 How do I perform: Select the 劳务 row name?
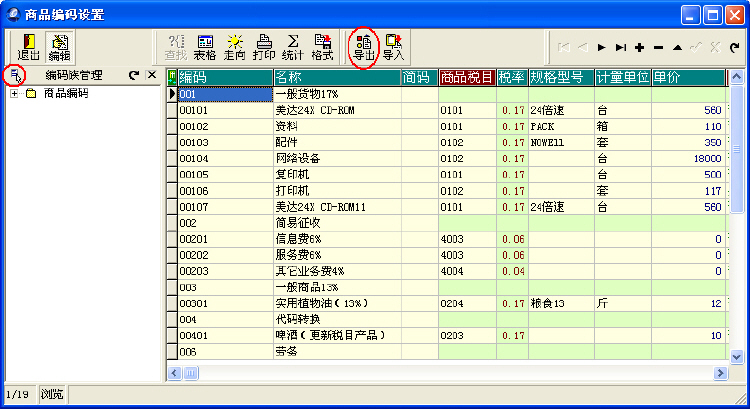(337, 352)
